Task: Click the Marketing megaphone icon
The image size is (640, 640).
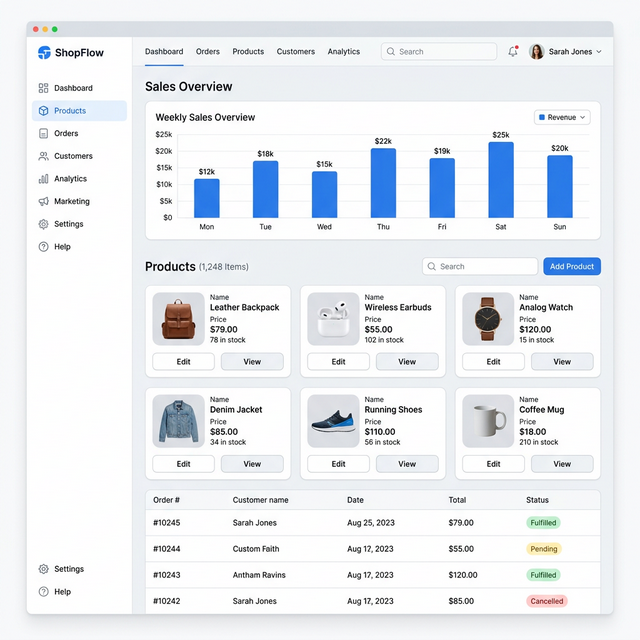Action: 43,201
